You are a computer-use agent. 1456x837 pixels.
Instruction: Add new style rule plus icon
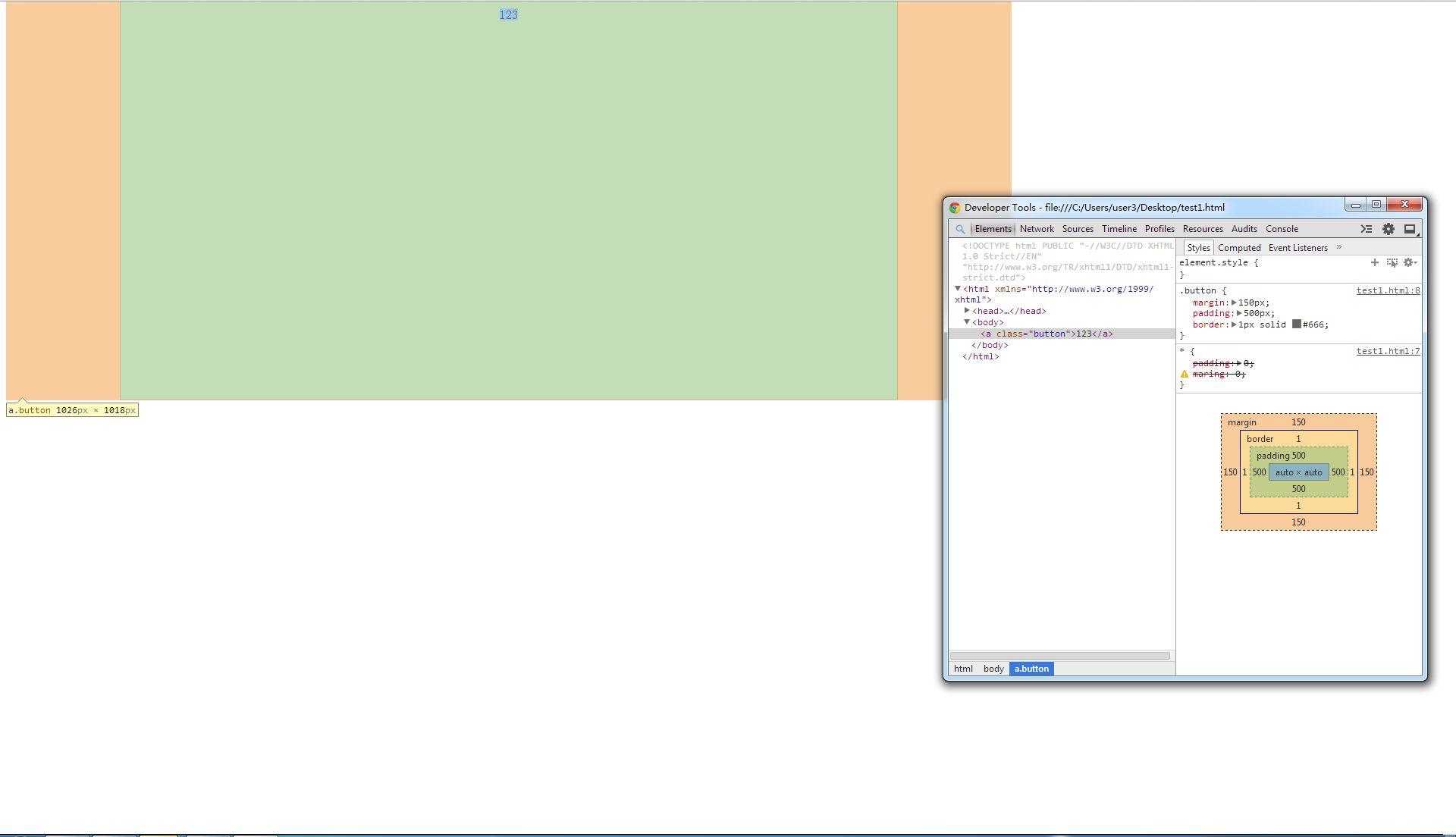(x=1374, y=262)
